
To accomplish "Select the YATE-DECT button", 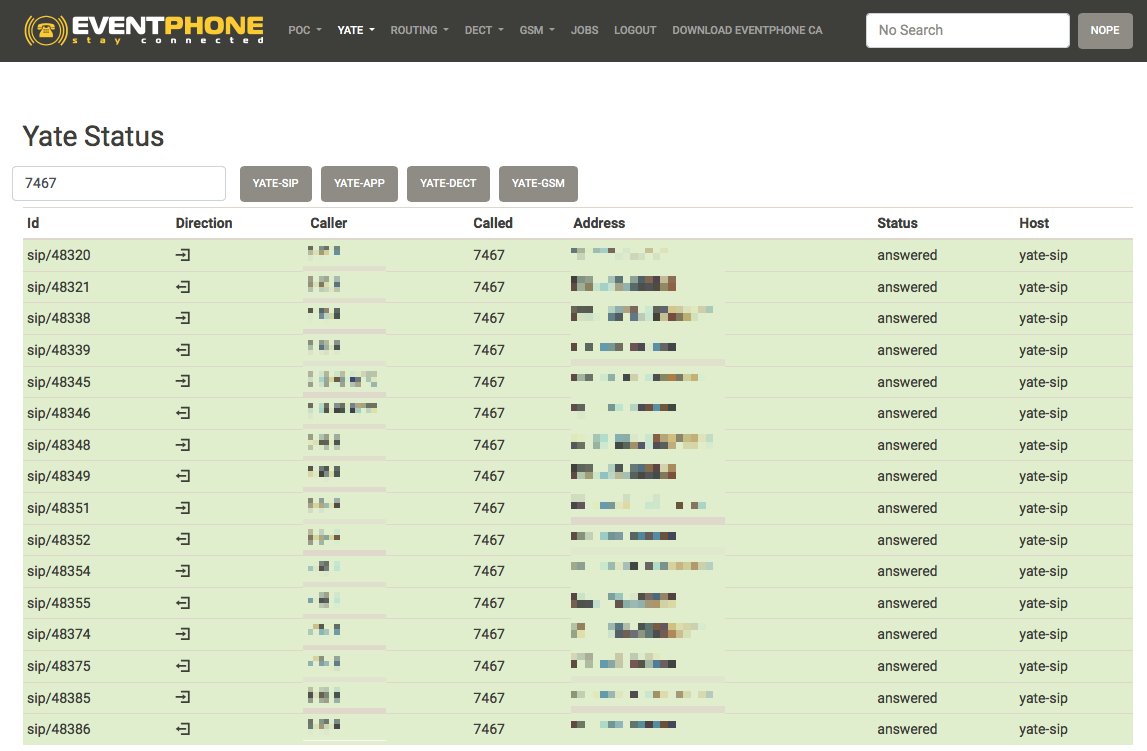I will point(448,184).
